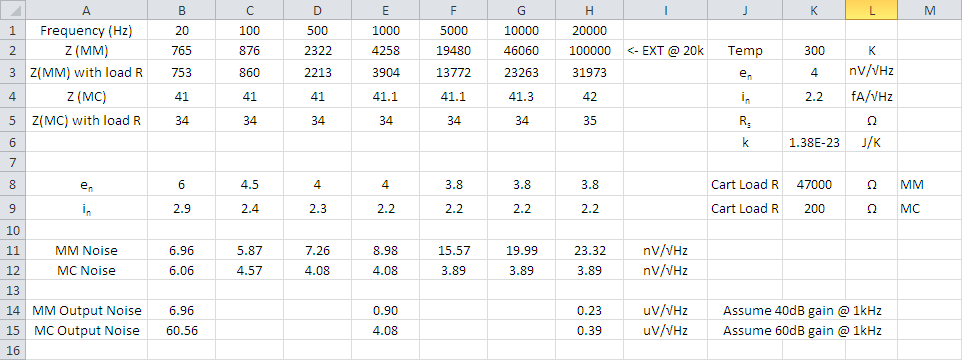Screen dimensions: 962x360
Task: Click cell 'Z (MC)' label
Action: click(x=86, y=97)
